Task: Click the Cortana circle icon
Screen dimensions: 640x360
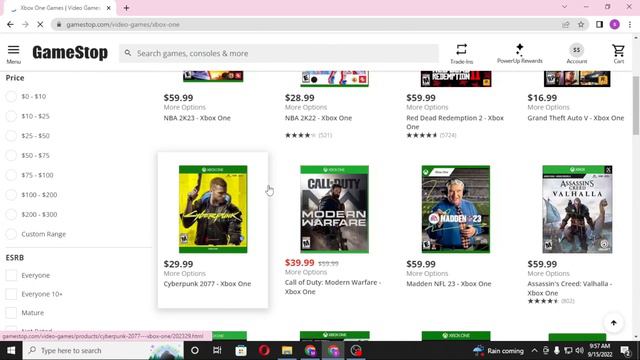Action: point(195,351)
